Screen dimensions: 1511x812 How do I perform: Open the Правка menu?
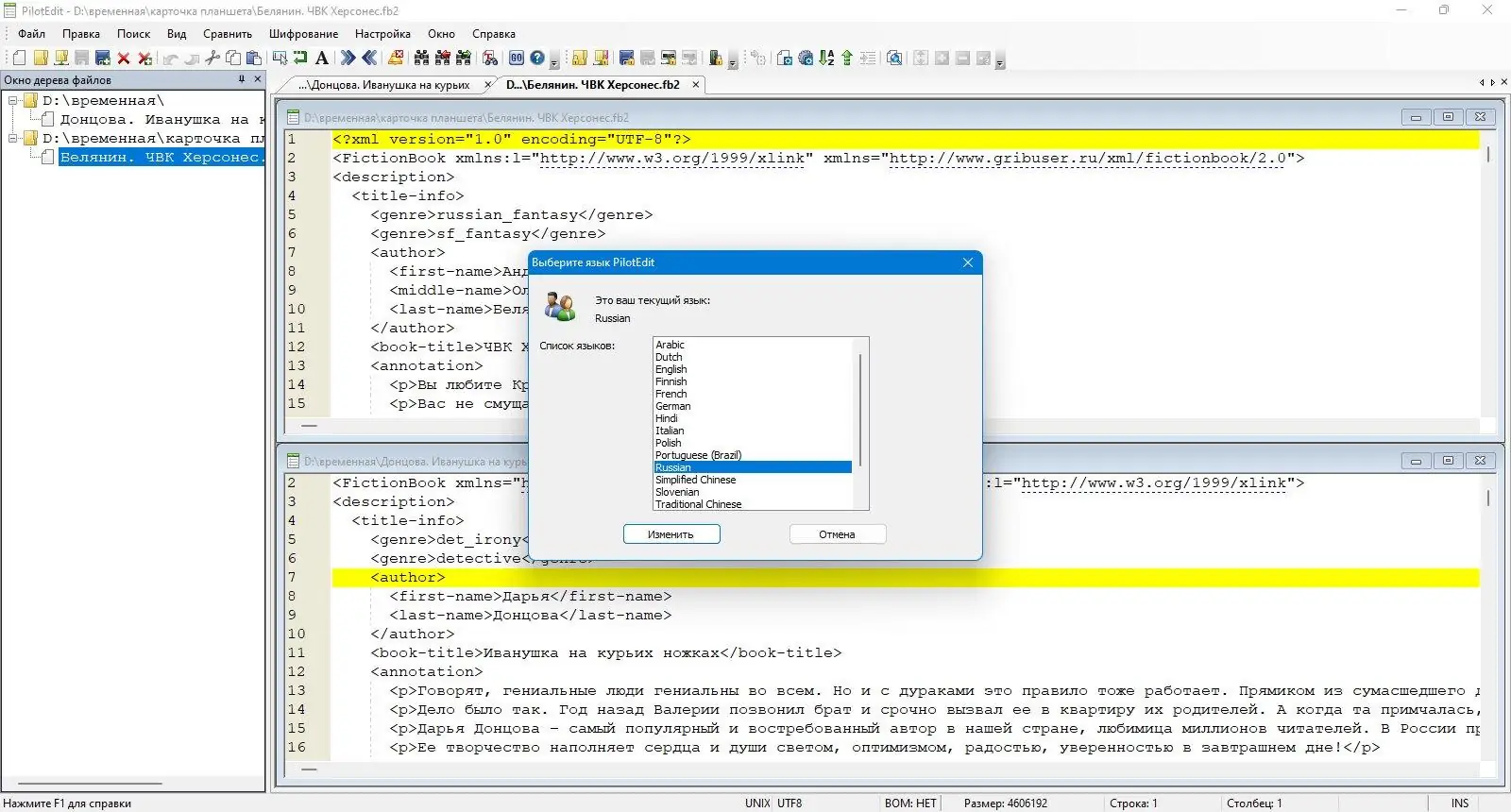pos(81,34)
